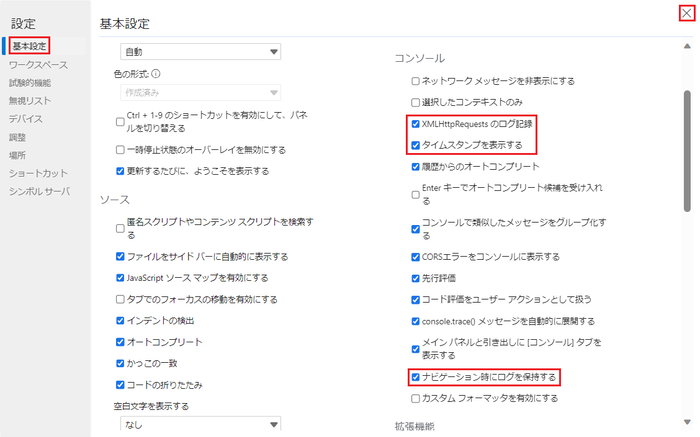Enable Enter キーでオートコンプリート候補を受け入れる

click(415, 195)
